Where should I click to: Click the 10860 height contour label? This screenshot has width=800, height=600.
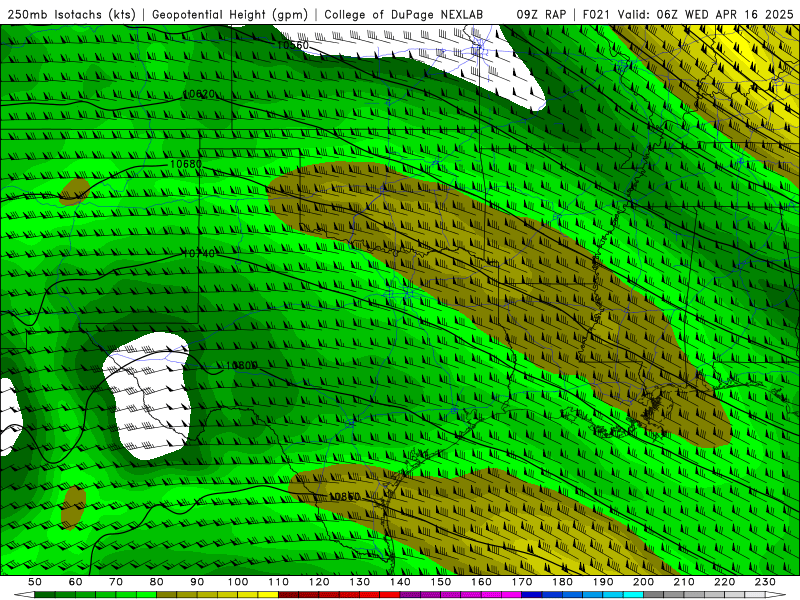(x=344, y=496)
